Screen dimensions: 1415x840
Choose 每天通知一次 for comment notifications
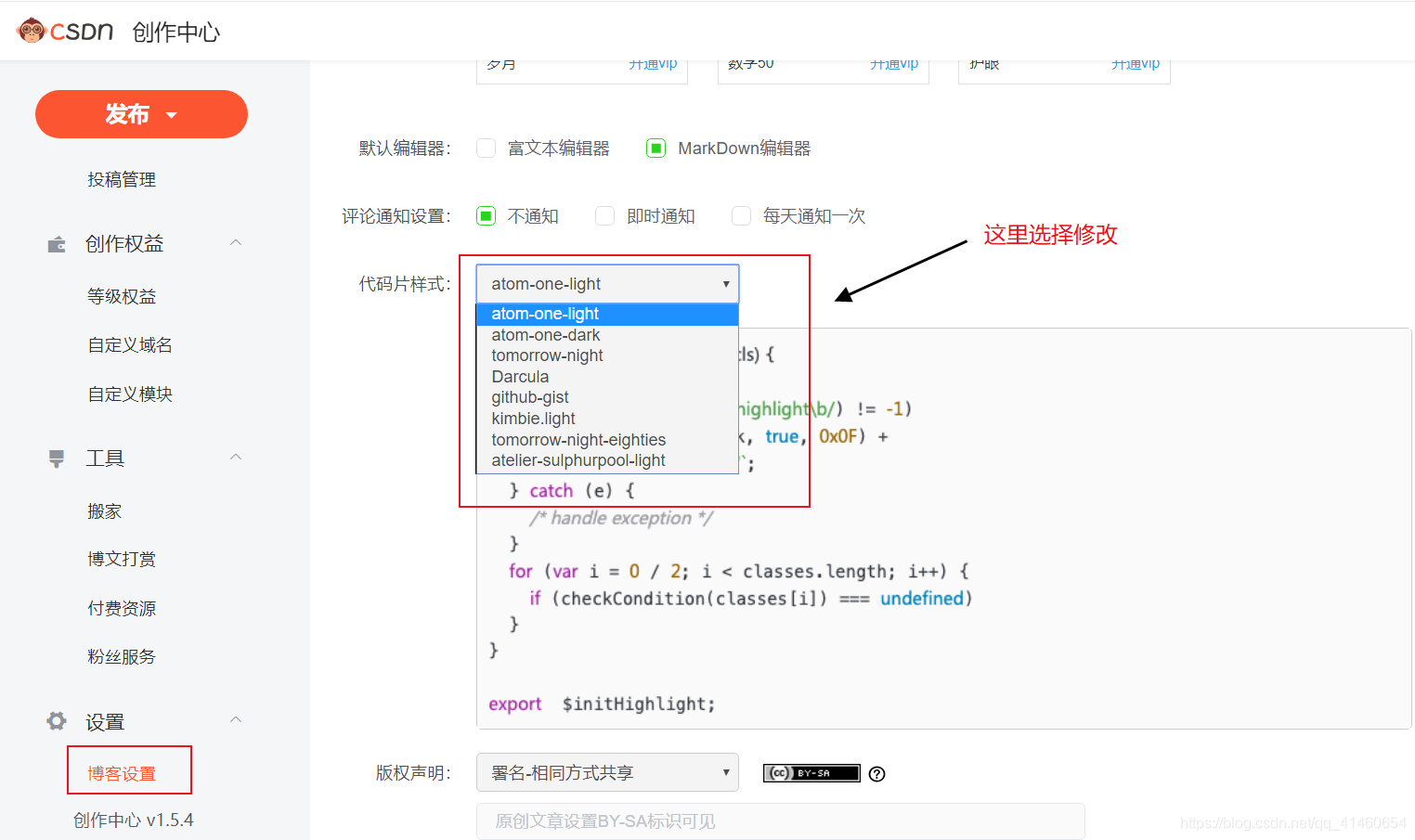741,216
